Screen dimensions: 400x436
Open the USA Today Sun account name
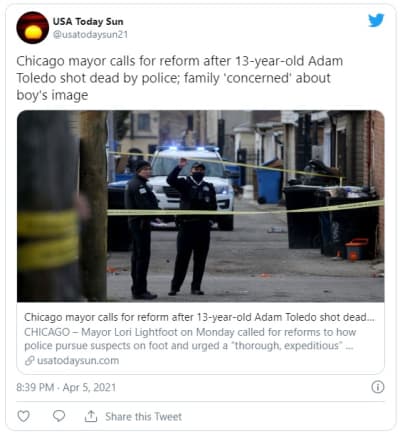tap(88, 21)
